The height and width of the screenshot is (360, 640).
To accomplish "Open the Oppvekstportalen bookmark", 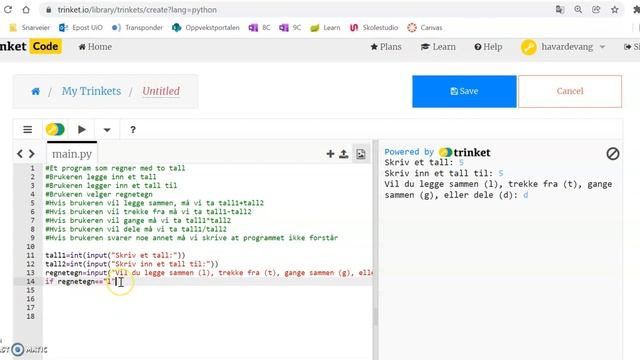I will 205,28.
